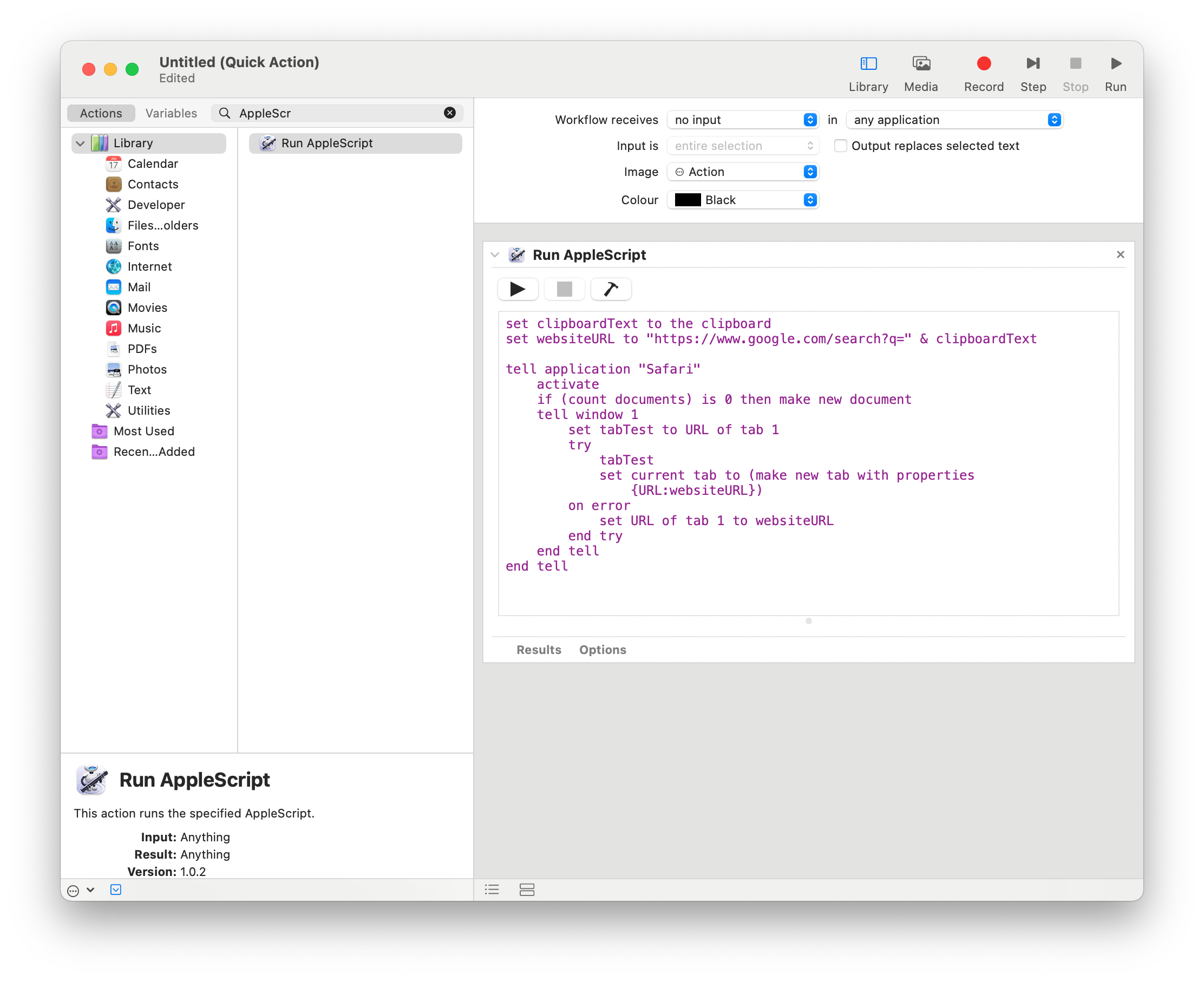Run the AppleScript with the play button
This screenshot has height=981, width=1204.
[x=517, y=289]
